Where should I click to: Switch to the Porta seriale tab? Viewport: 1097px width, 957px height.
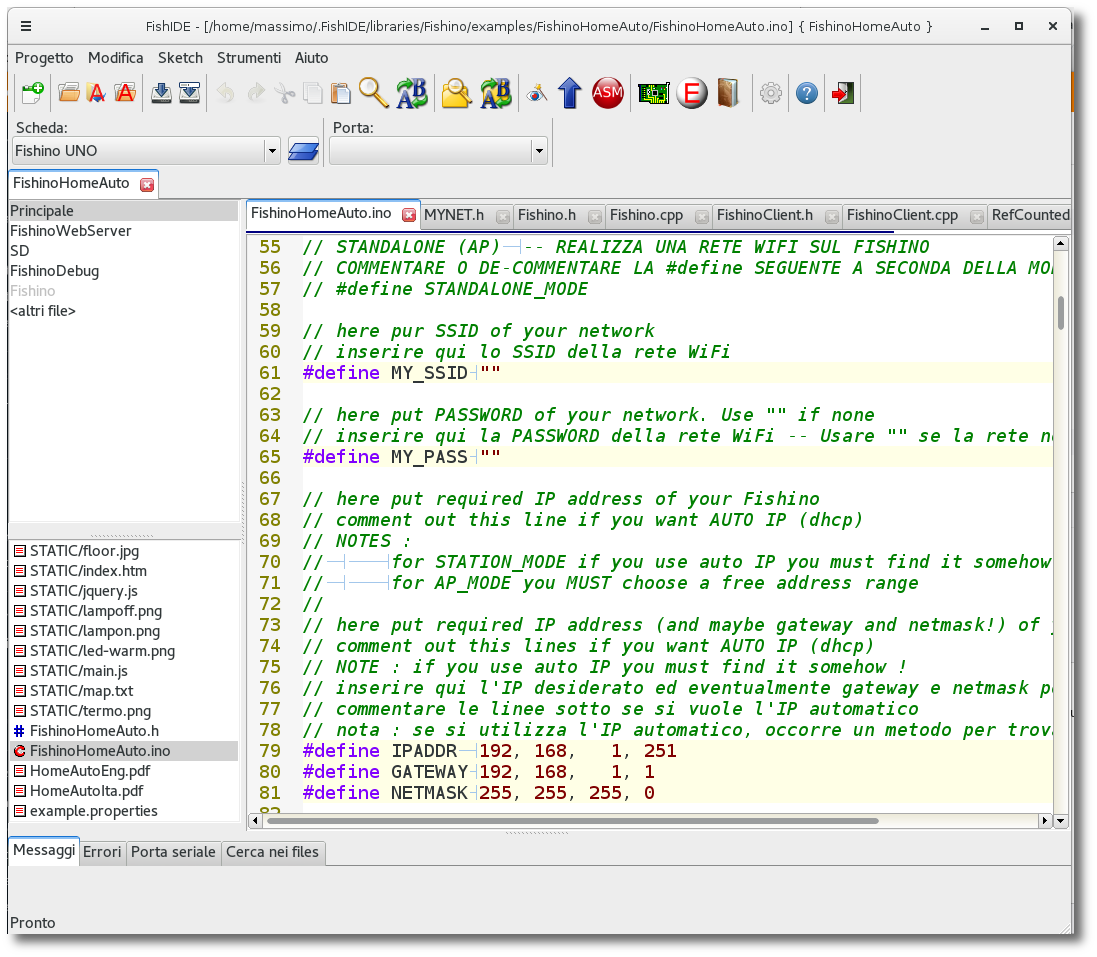(173, 852)
